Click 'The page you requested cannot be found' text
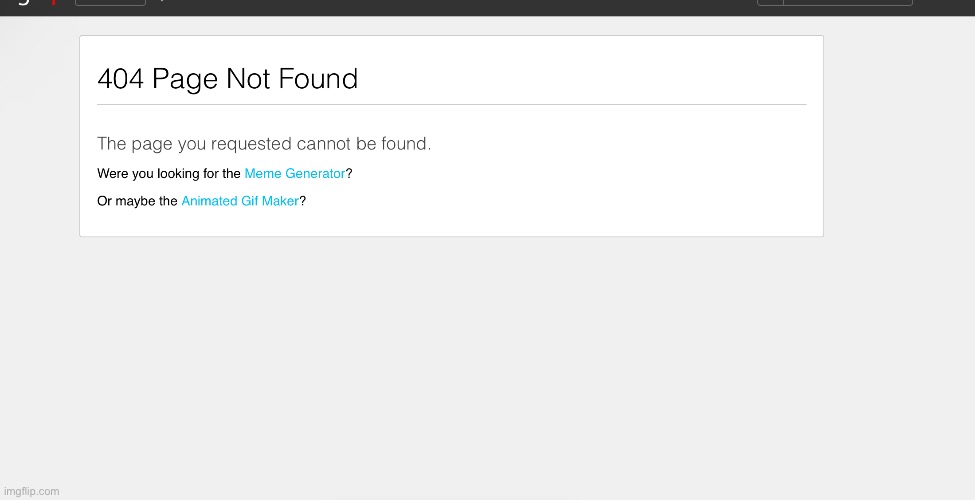 pyautogui.click(x=264, y=144)
